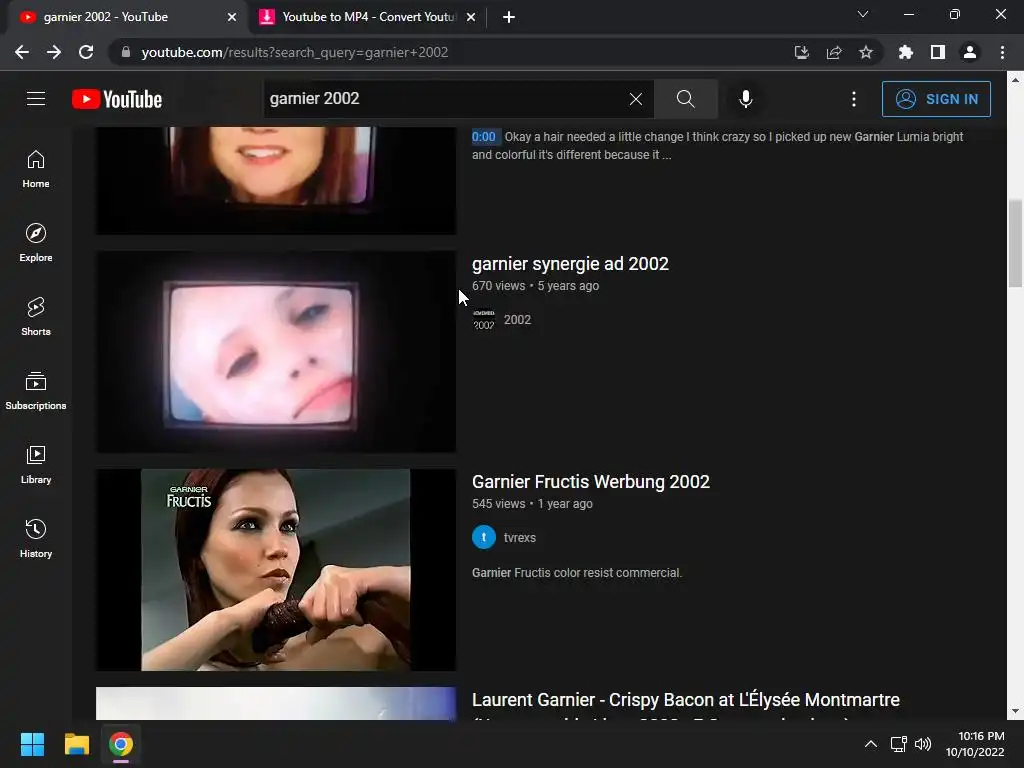
Task: Close the 'garnier 2002 - YouTube' tab
Action: click(232, 17)
